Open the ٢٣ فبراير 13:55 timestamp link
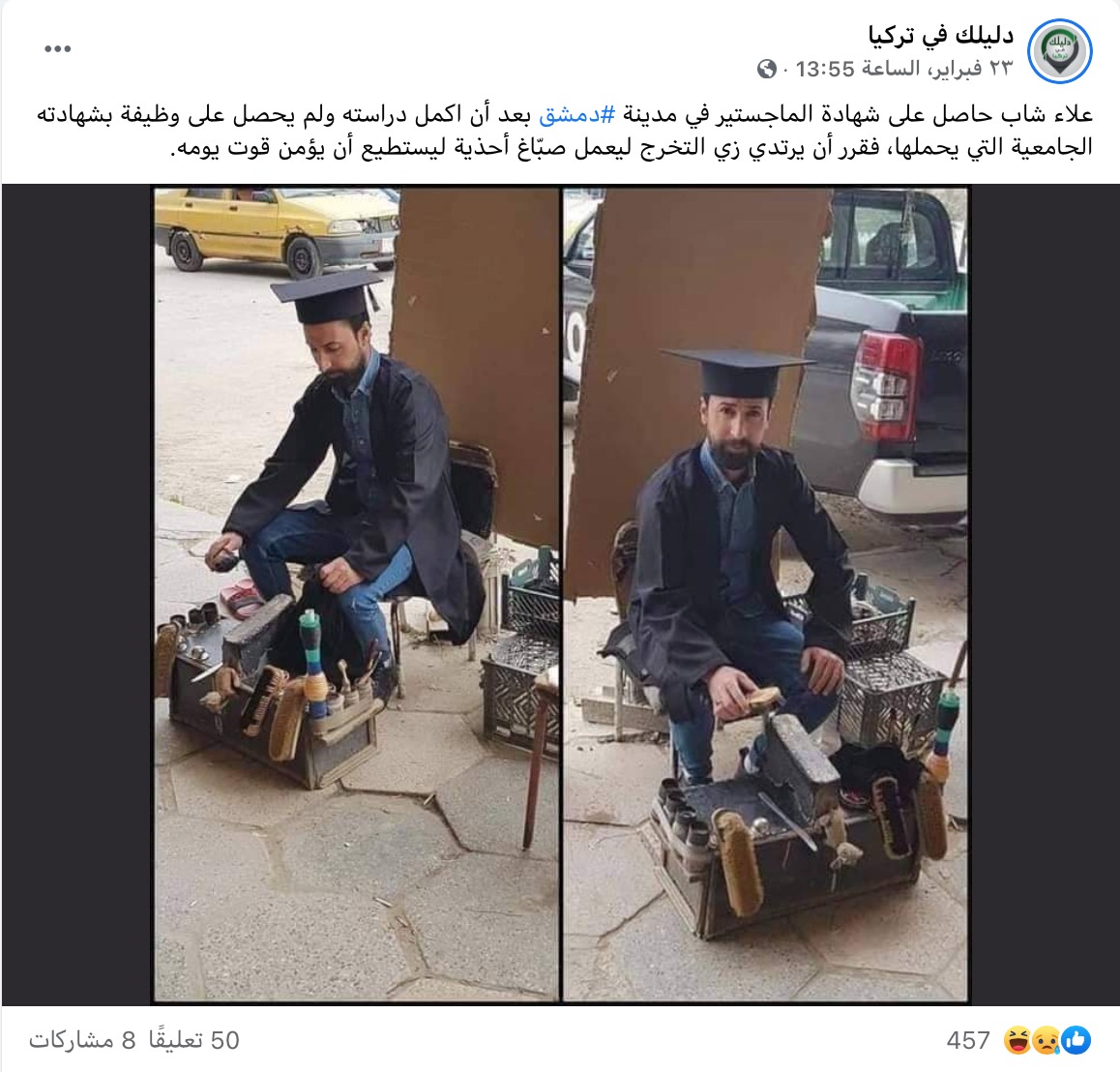Viewport: 1120px width, 1072px height. point(904,69)
